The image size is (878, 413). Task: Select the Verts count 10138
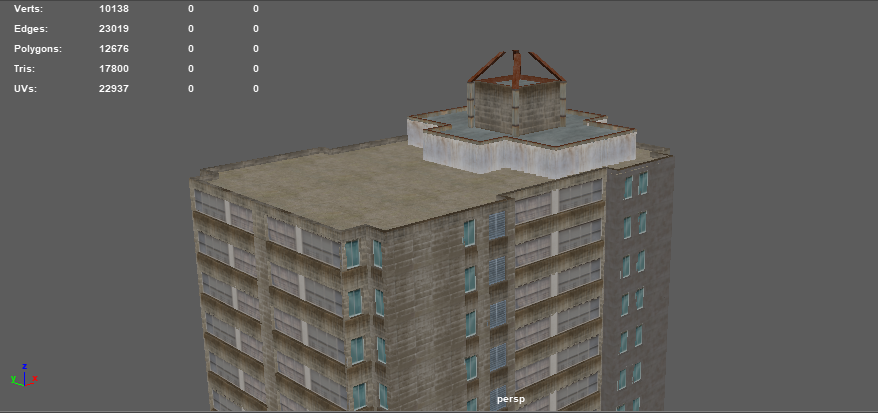(x=114, y=9)
